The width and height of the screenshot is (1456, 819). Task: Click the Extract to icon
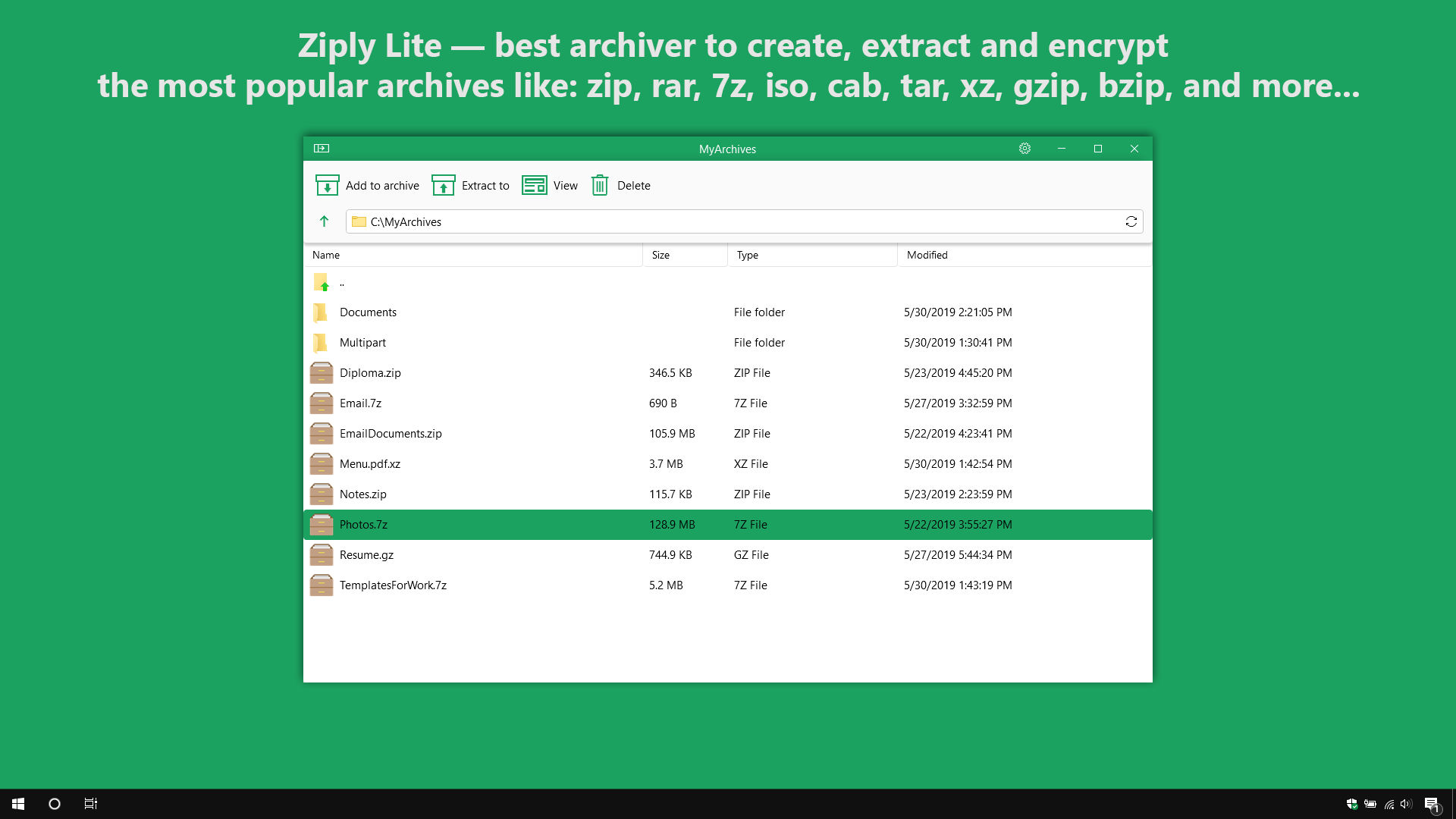pyautogui.click(x=444, y=185)
